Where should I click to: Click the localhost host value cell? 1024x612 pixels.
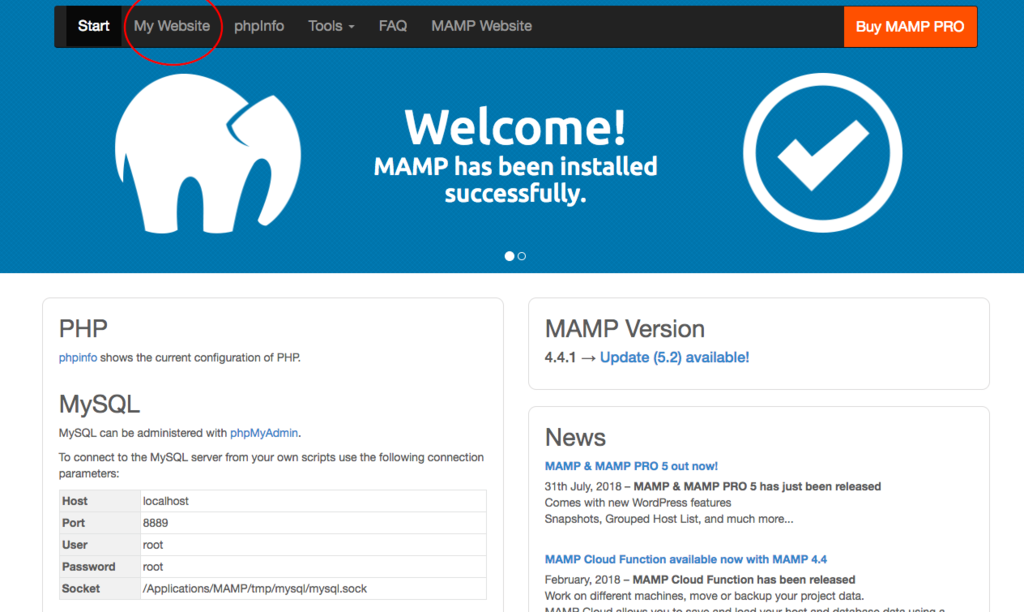pyautogui.click(x=313, y=501)
